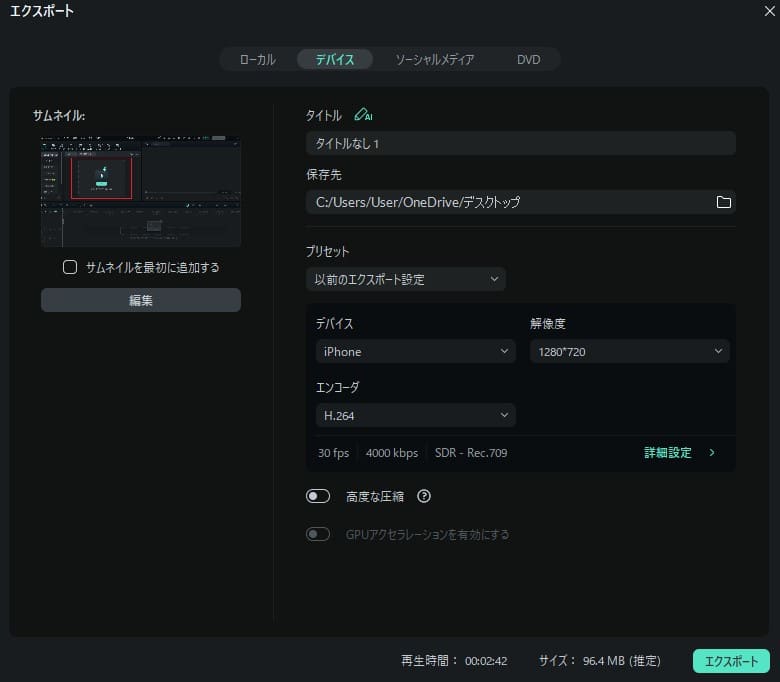Open the プリセット dropdown 以前のエクスポート設定
The width and height of the screenshot is (780, 682).
click(x=406, y=279)
